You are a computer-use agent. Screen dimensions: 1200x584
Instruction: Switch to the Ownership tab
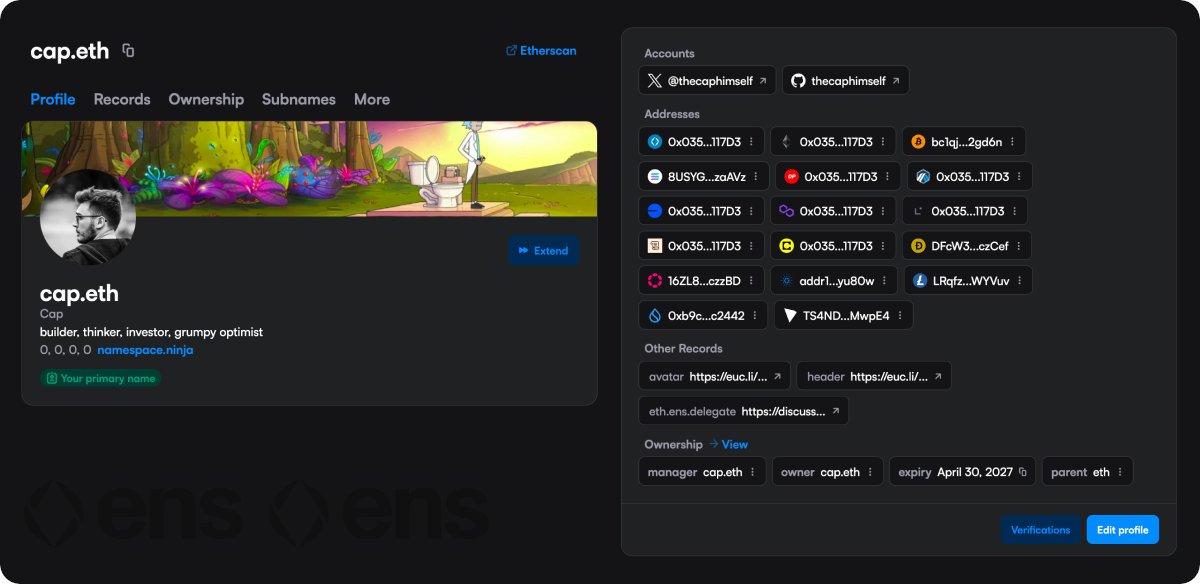(x=206, y=99)
